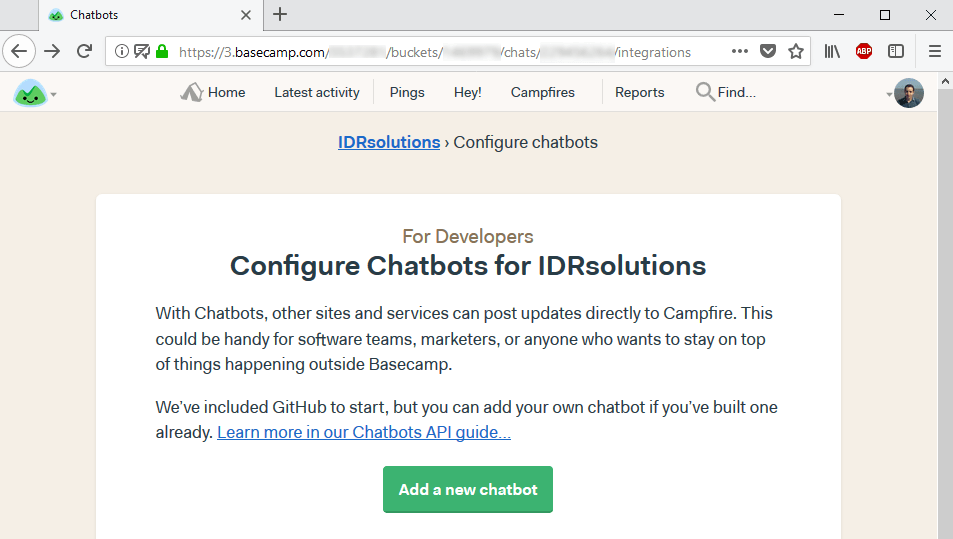Image resolution: width=953 pixels, height=539 pixels.
Task: Open the page actions three-dot menu
Action: click(740, 51)
